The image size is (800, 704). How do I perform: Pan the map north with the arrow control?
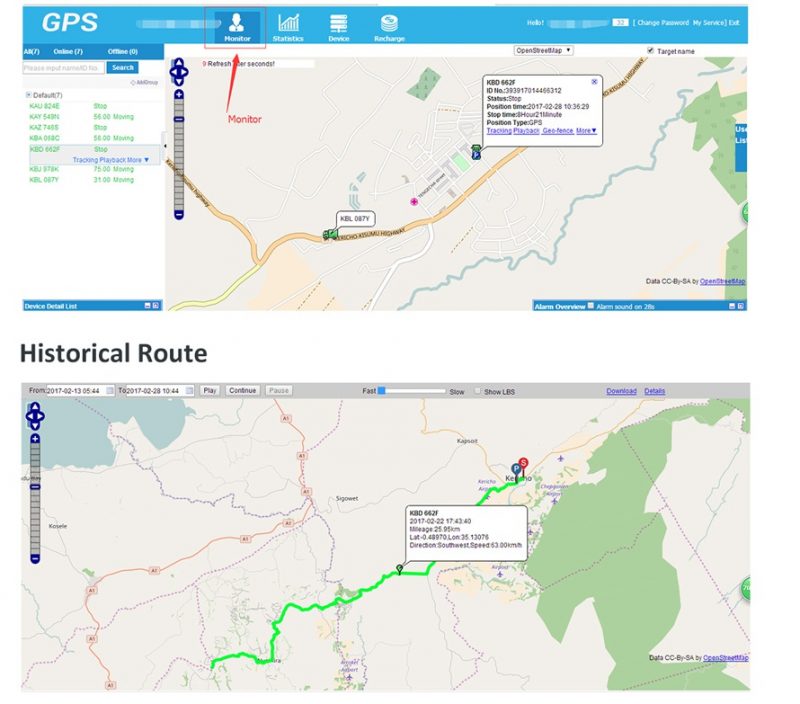tap(177, 62)
